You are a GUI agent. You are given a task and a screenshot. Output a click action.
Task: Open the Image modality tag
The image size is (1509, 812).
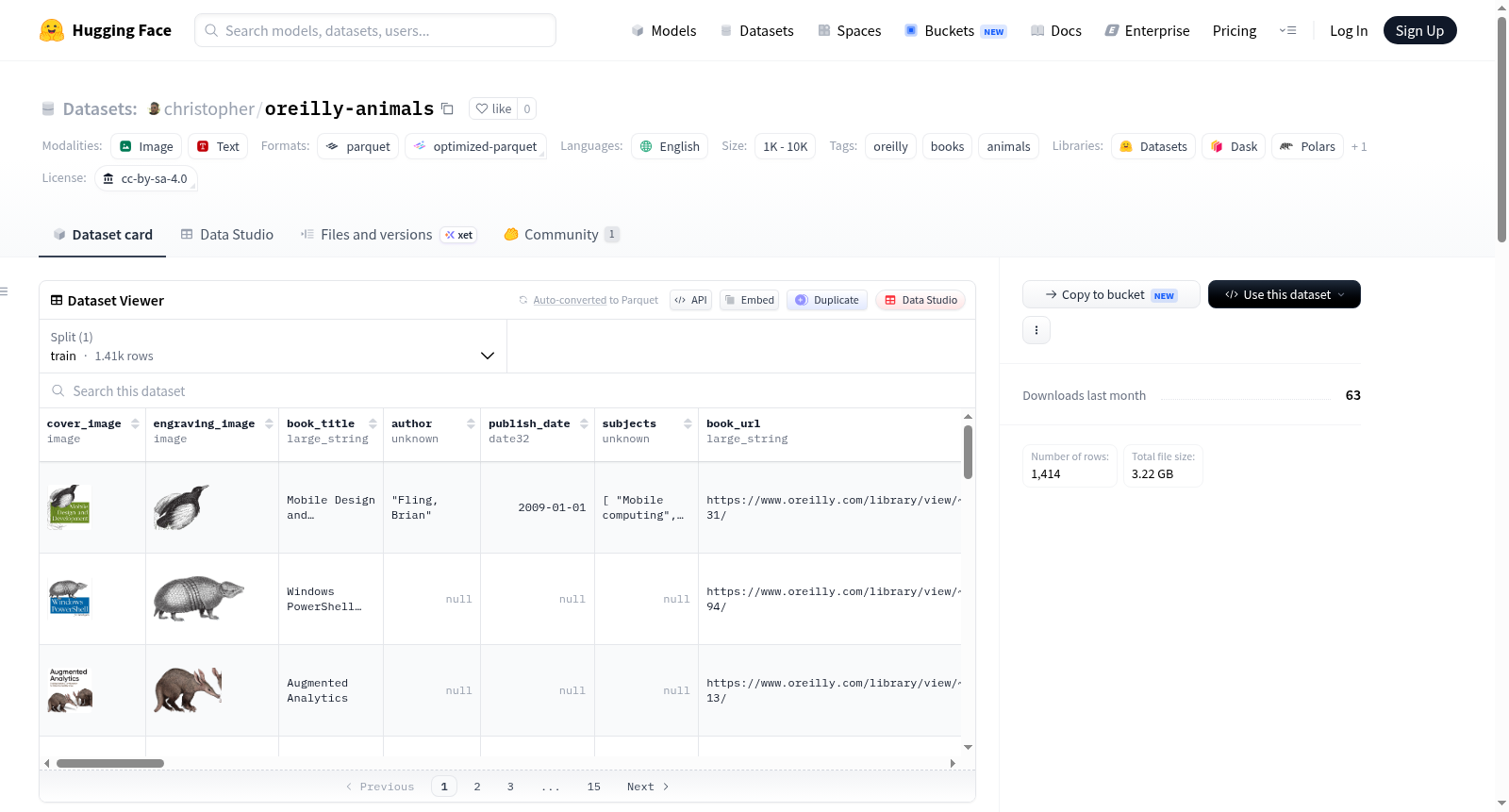(x=146, y=146)
